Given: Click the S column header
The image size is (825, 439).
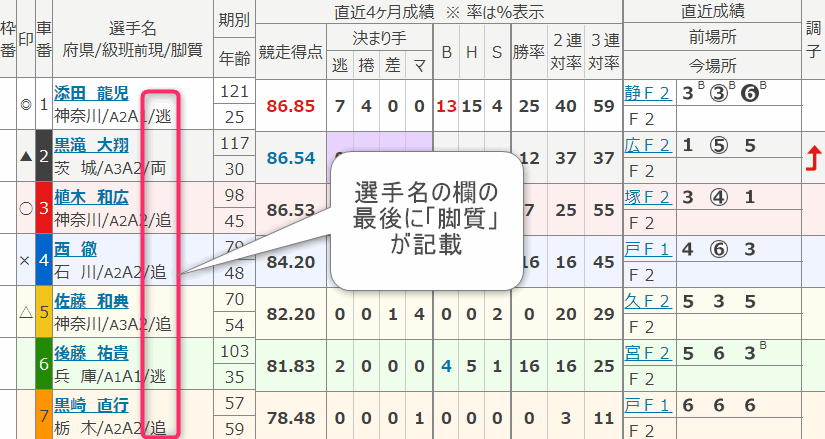Looking at the screenshot, I should click(497, 52).
